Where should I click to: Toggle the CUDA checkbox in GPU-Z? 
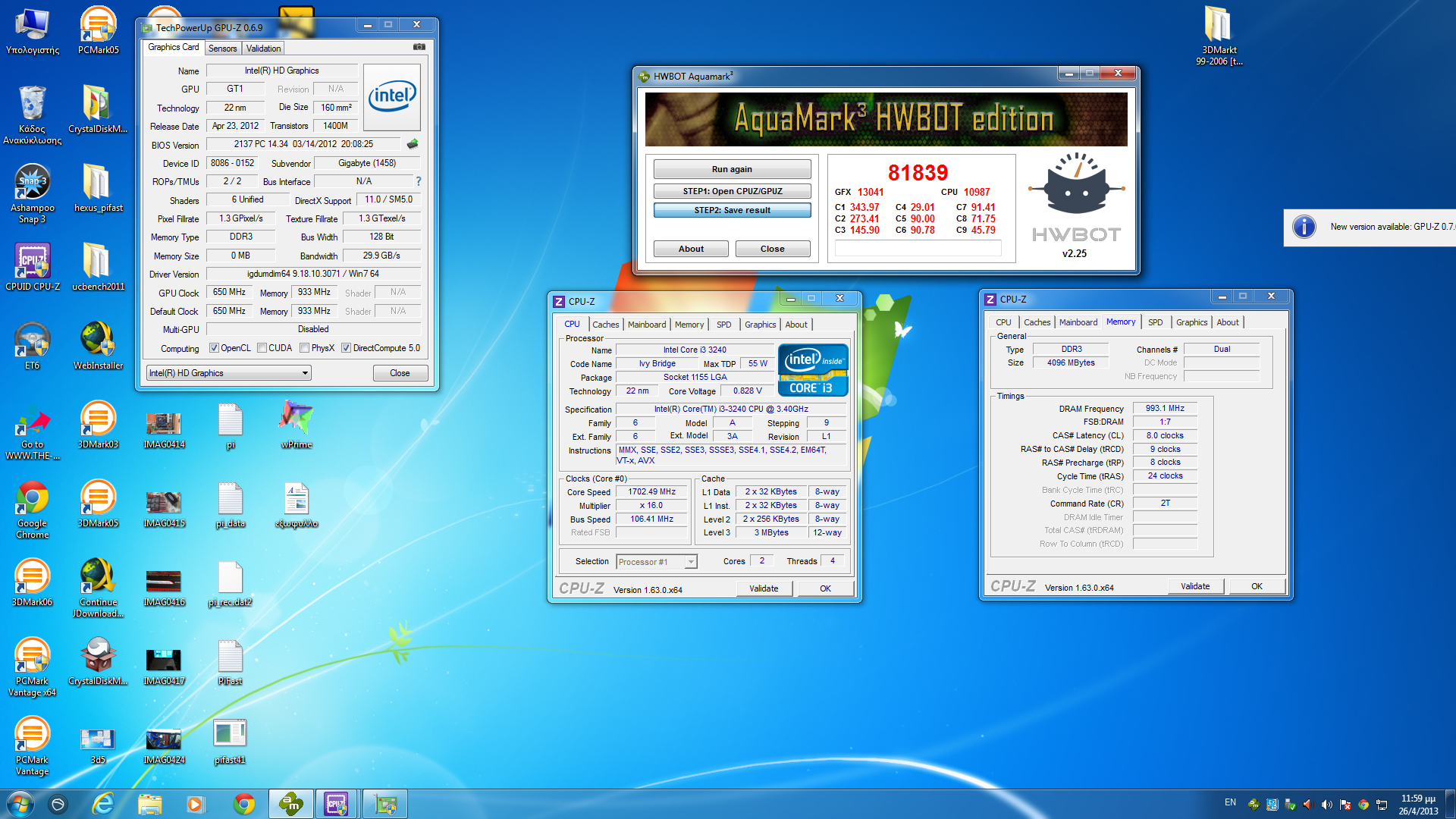click(x=262, y=348)
